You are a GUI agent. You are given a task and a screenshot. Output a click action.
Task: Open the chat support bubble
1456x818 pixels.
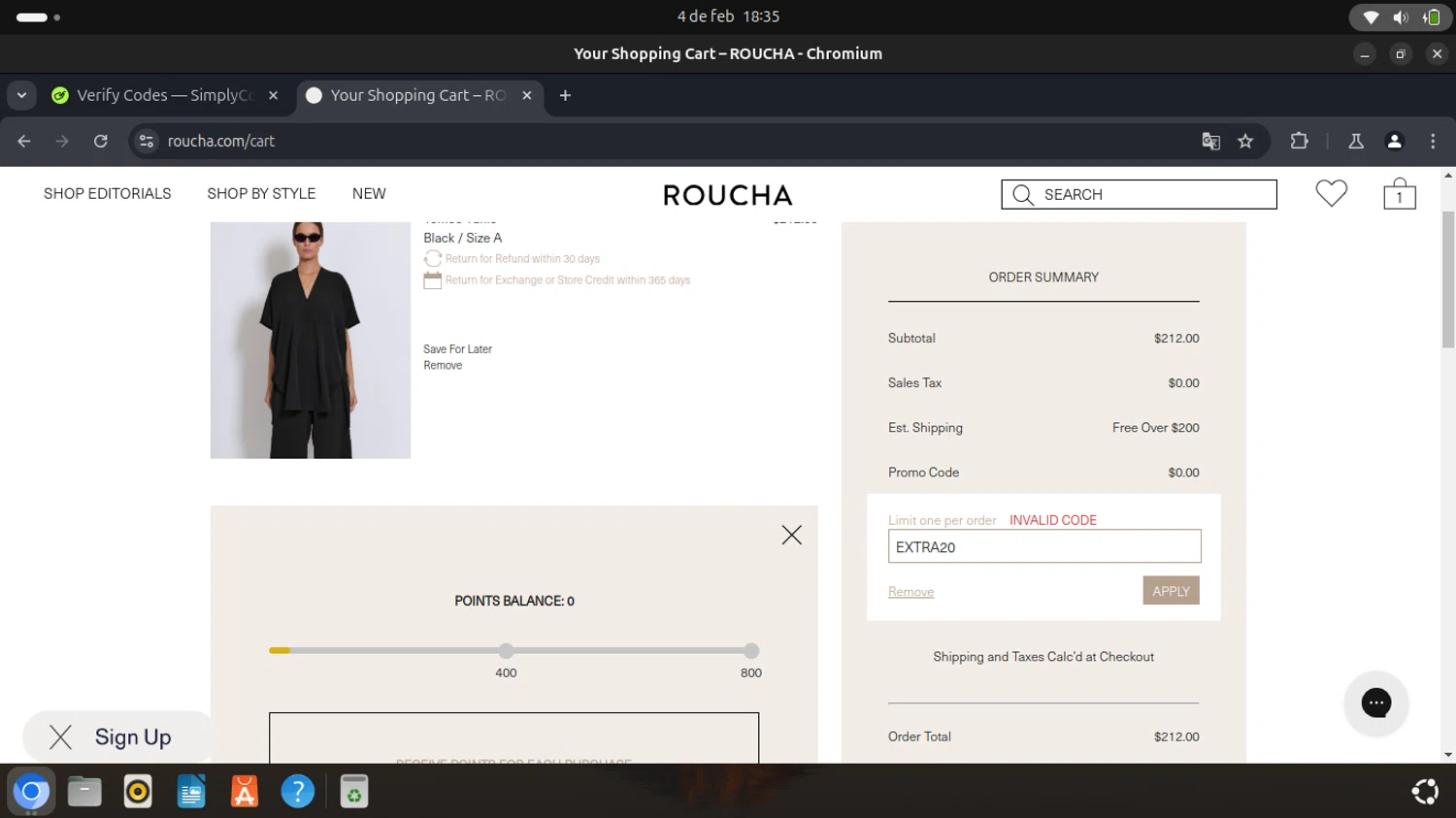1375,703
